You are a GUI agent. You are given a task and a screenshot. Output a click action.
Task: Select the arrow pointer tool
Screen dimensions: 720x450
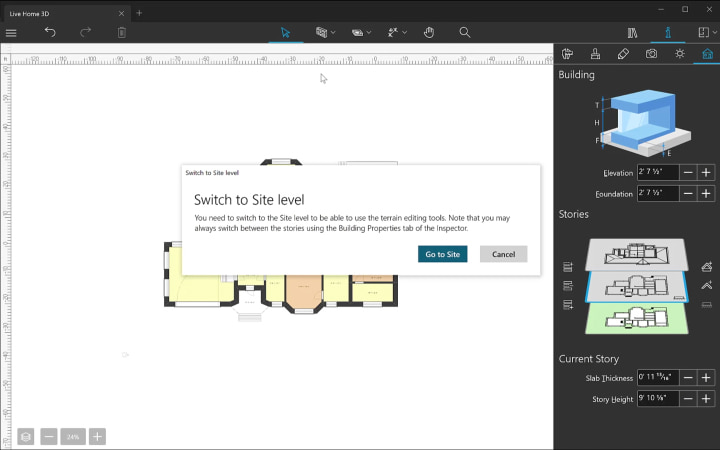point(286,33)
